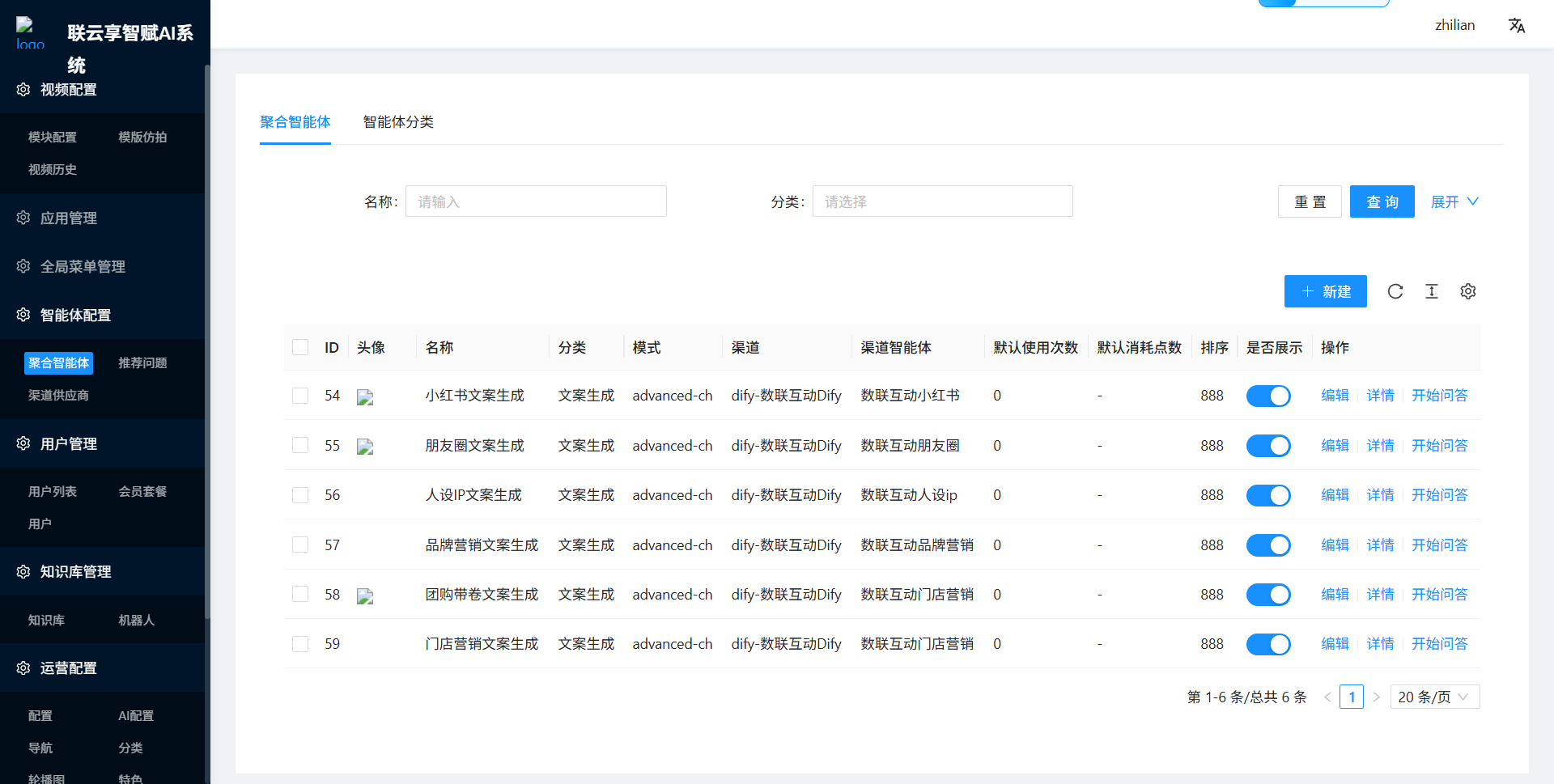The height and width of the screenshot is (784, 1554).
Task: Click page 1 in the pagination
Action: tap(1352, 697)
